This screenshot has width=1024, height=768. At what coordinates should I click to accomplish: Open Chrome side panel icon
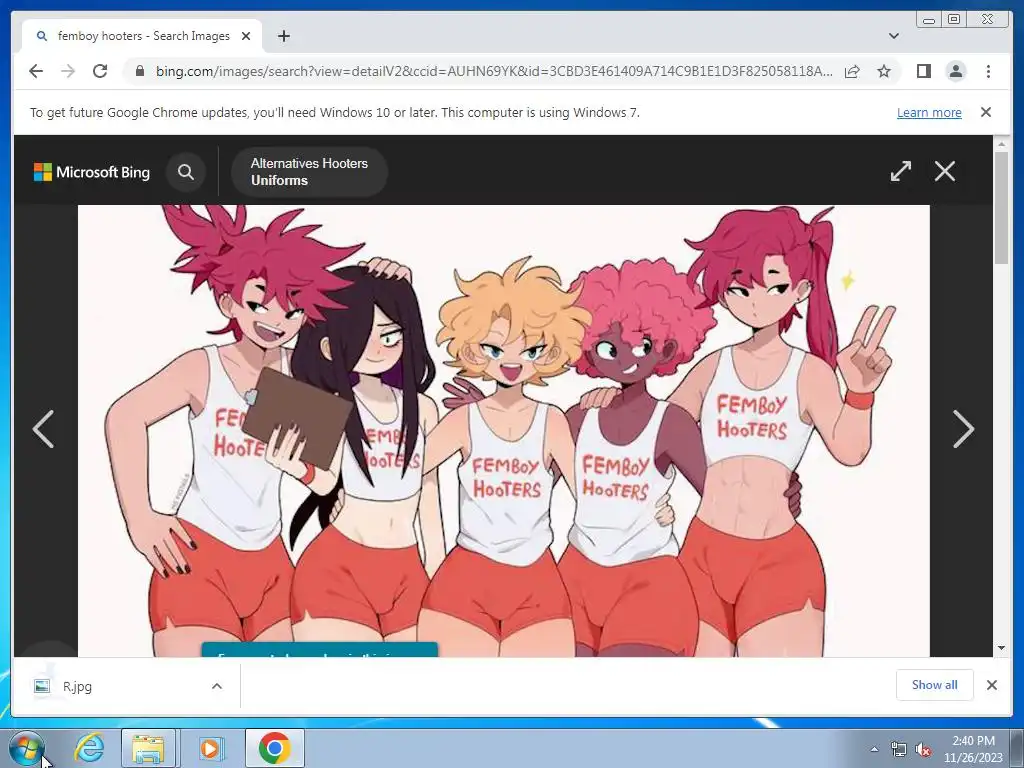click(x=923, y=71)
